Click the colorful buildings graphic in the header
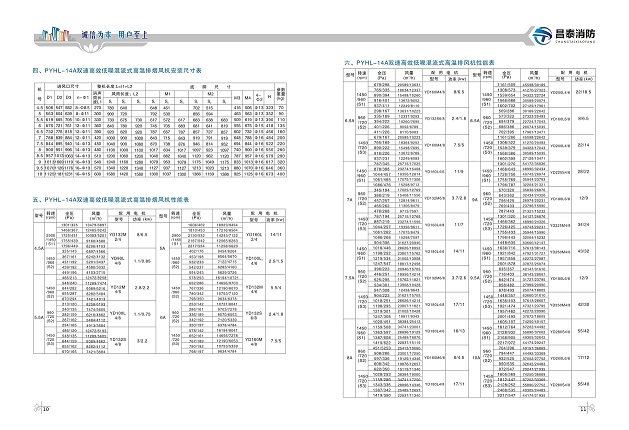The width and height of the screenshot is (629, 430). [x=55, y=34]
